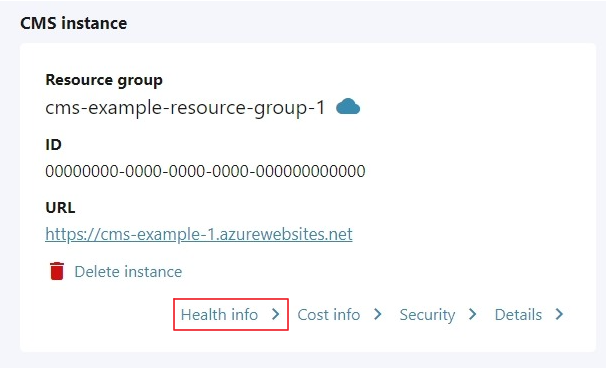Show the instance Details section
The width and height of the screenshot is (606, 368).
[518, 315]
